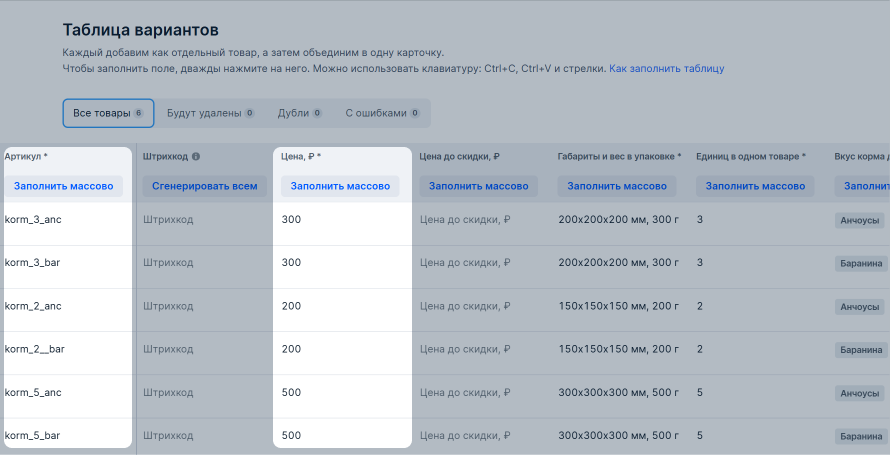
Task: Click Заполнить массово under Единиц в одном товаре
Action: (755, 186)
